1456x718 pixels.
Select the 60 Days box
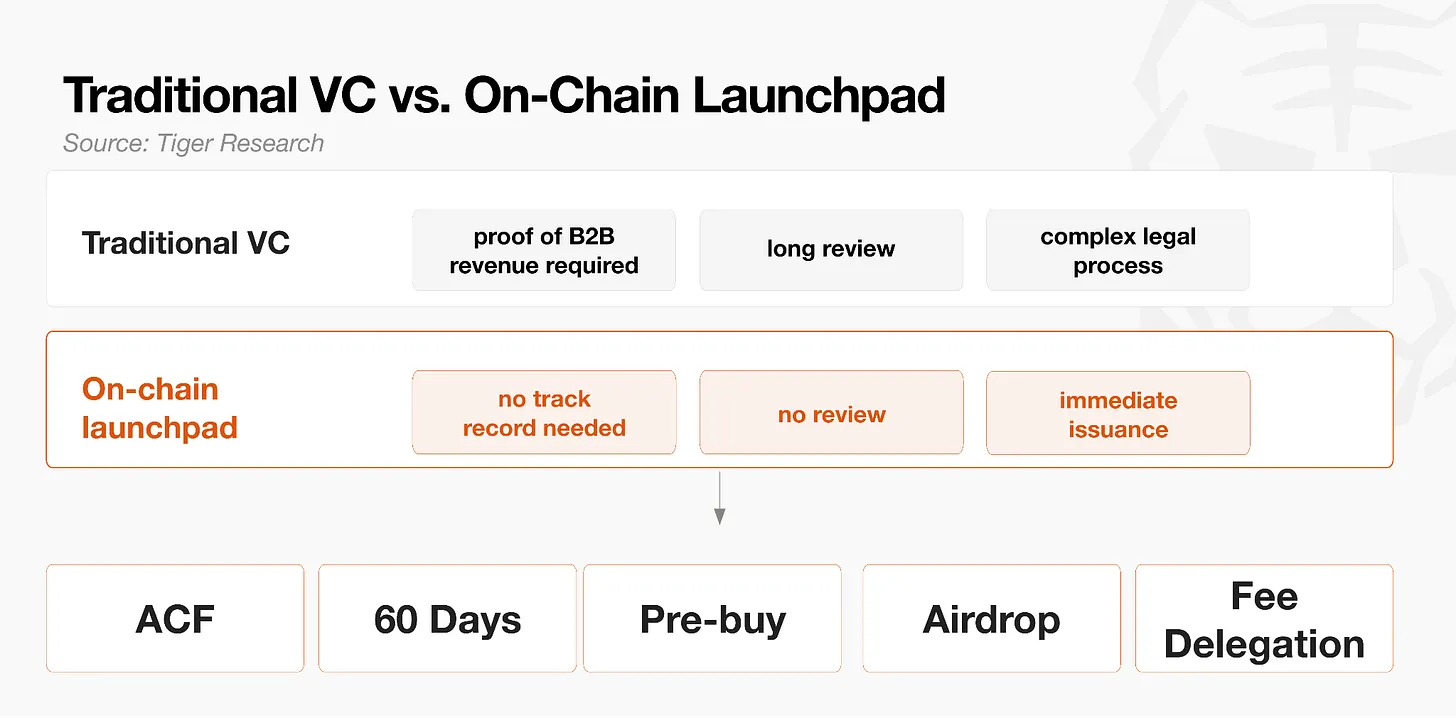tap(447, 618)
